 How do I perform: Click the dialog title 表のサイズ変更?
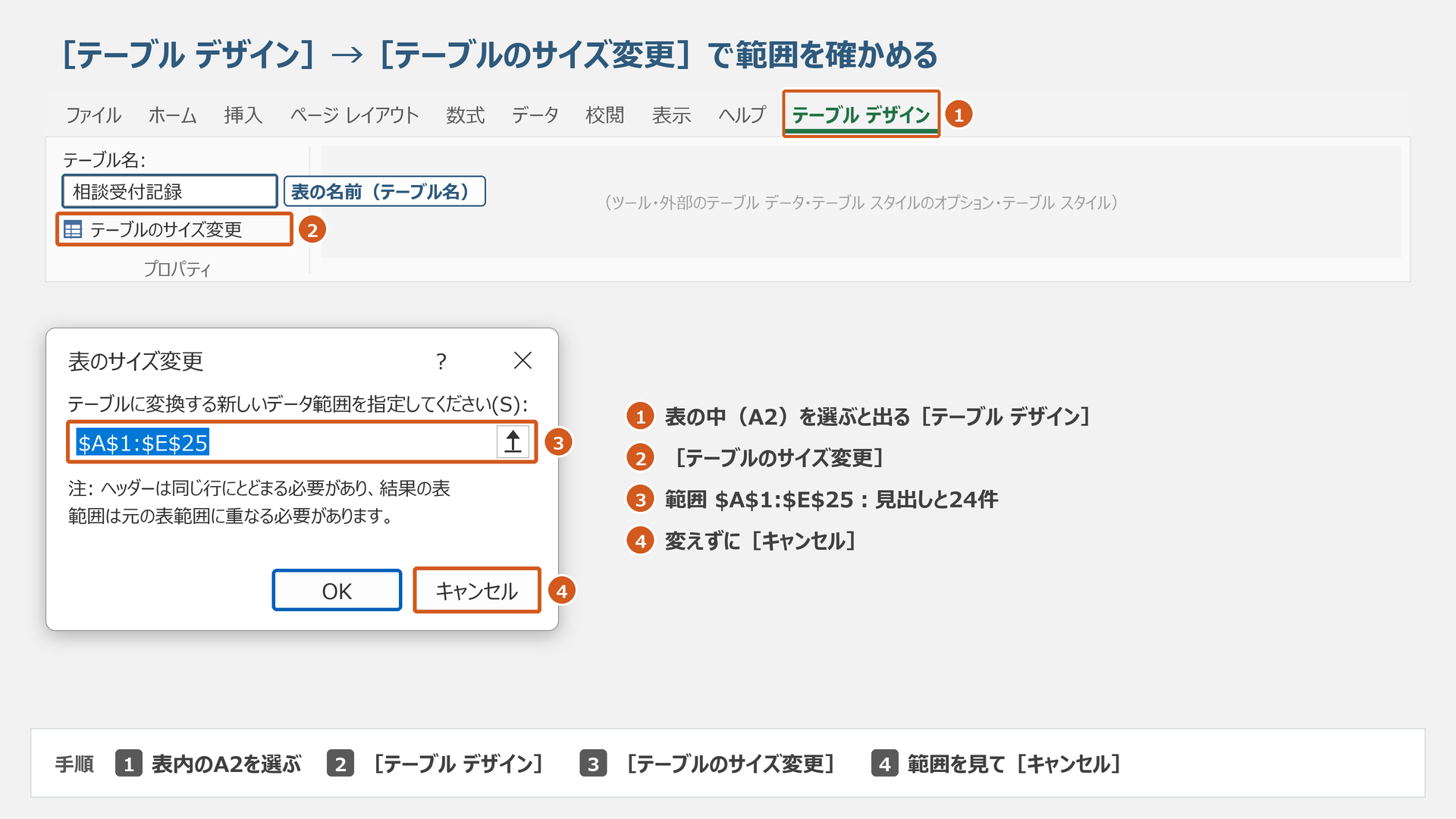coord(136,362)
